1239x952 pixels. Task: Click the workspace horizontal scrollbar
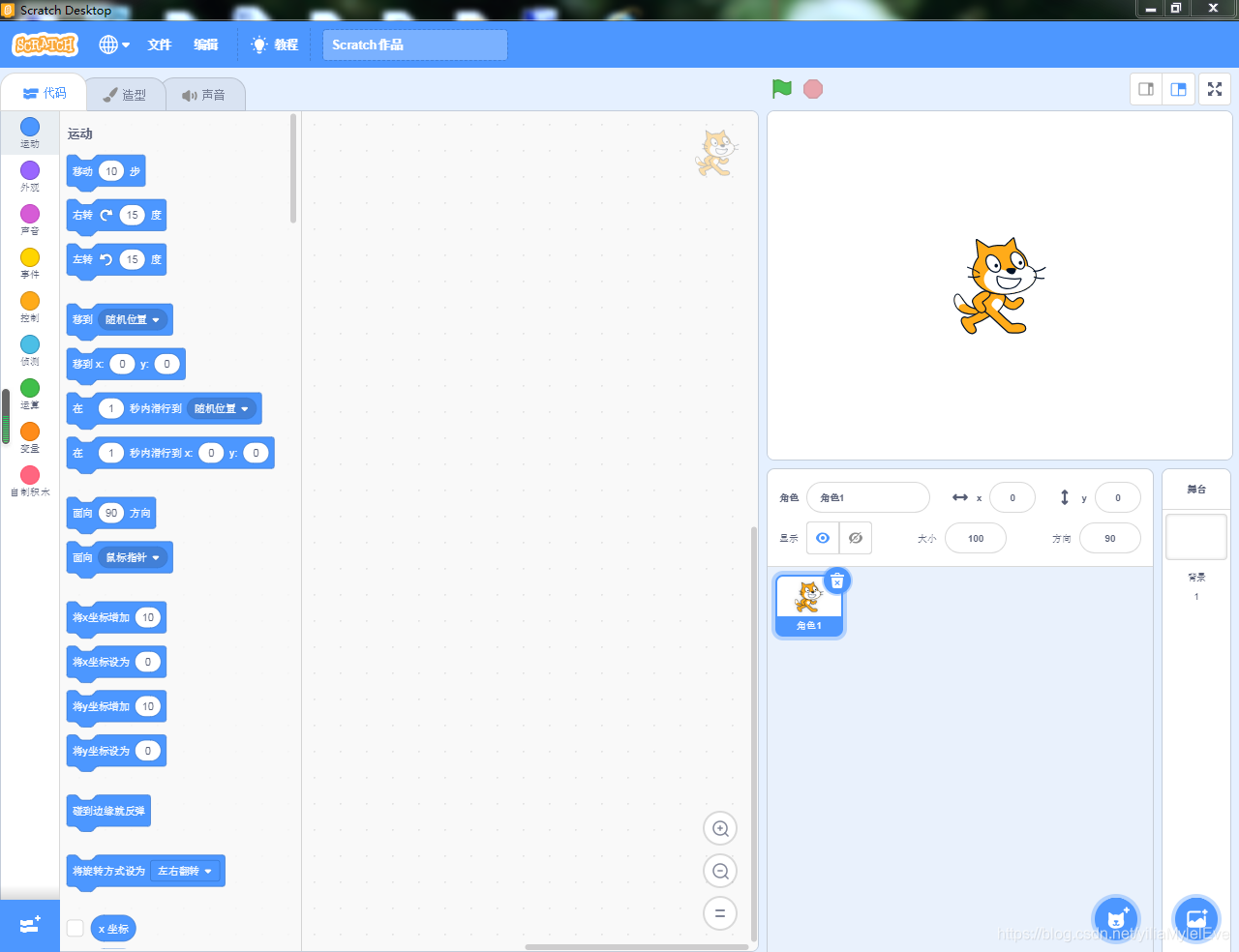[x=637, y=947]
